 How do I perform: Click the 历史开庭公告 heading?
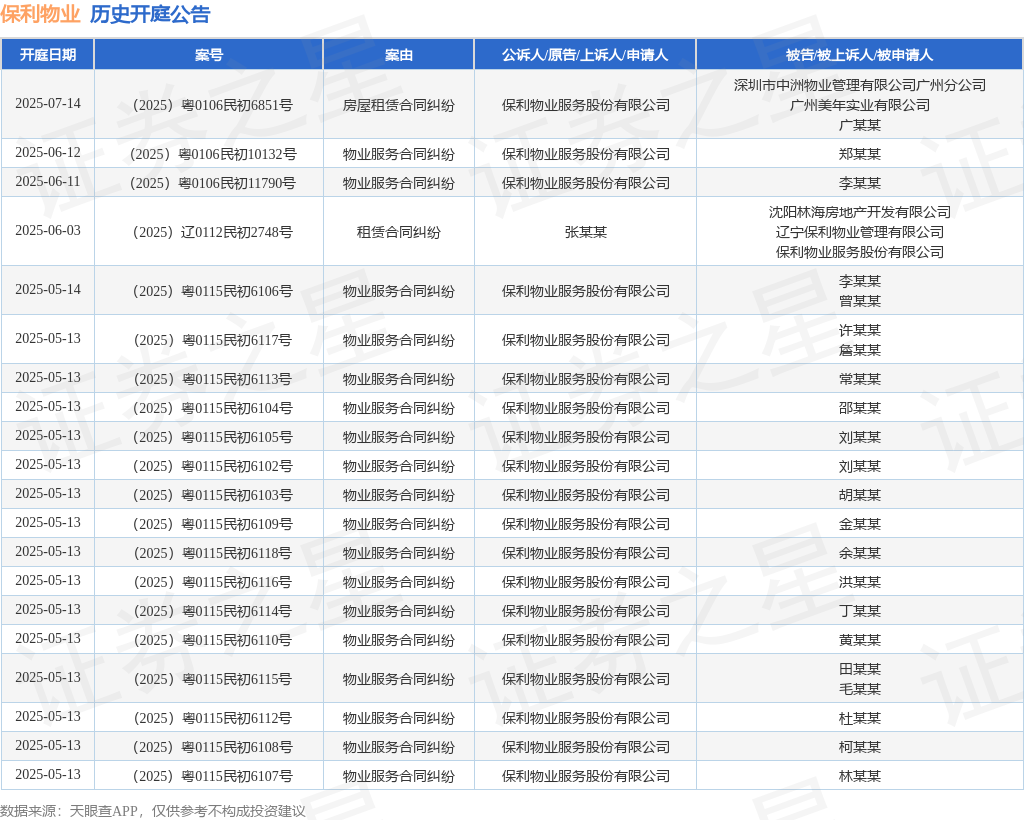point(150,14)
